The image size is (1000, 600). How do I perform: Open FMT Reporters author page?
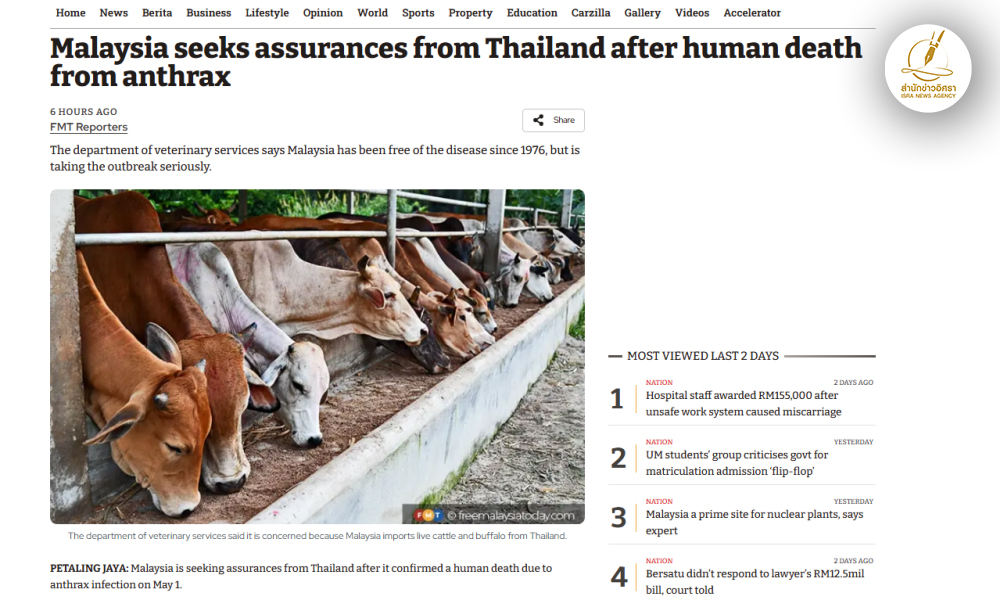(89, 127)
